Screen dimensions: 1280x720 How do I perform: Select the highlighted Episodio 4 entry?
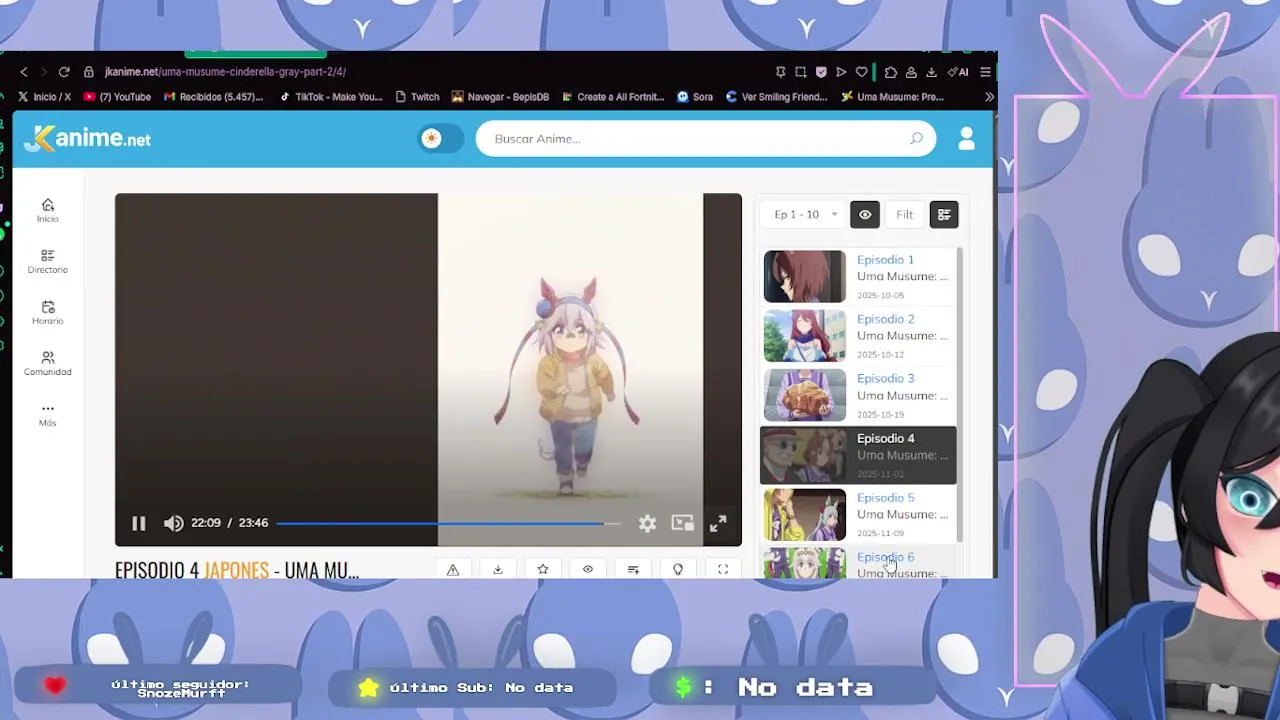858,455
